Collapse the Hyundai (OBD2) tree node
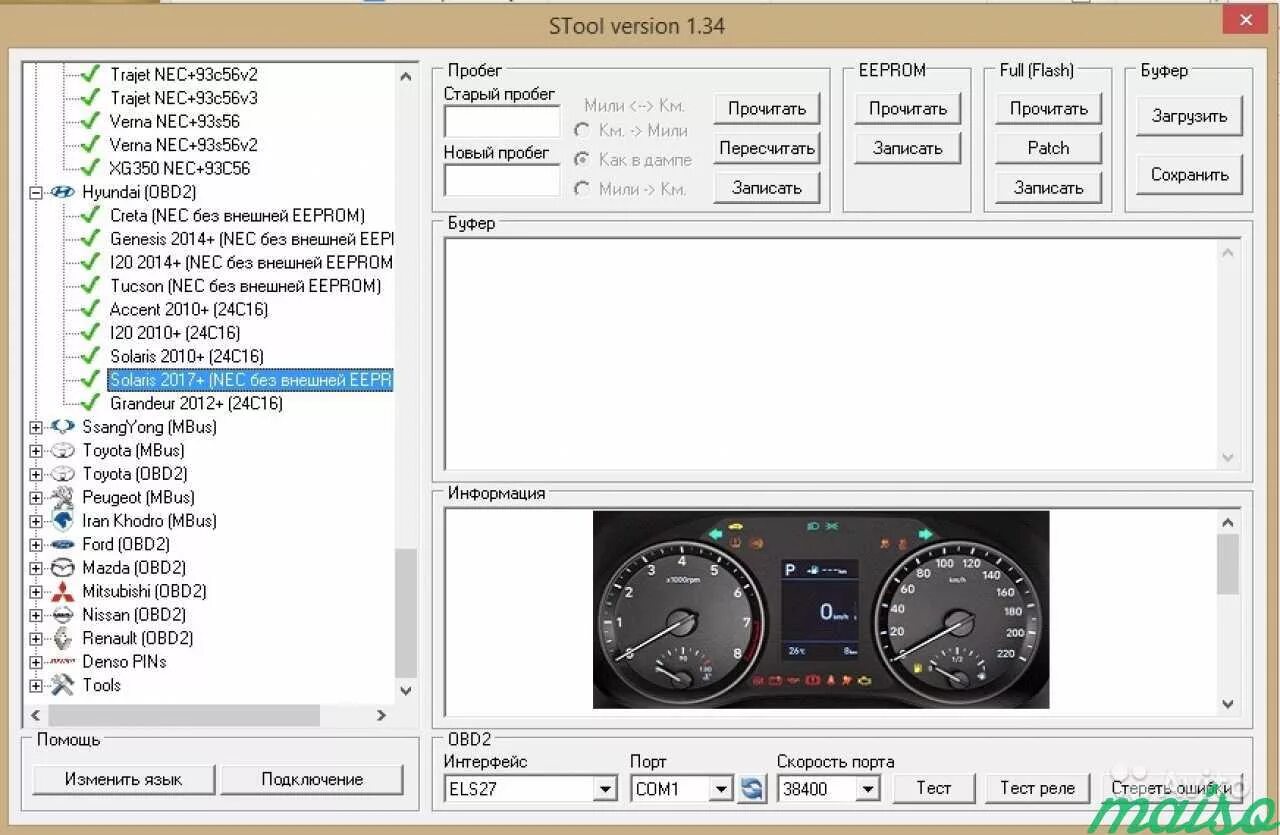This screenshot has width=1280, height=835. [x=36, y=192]
